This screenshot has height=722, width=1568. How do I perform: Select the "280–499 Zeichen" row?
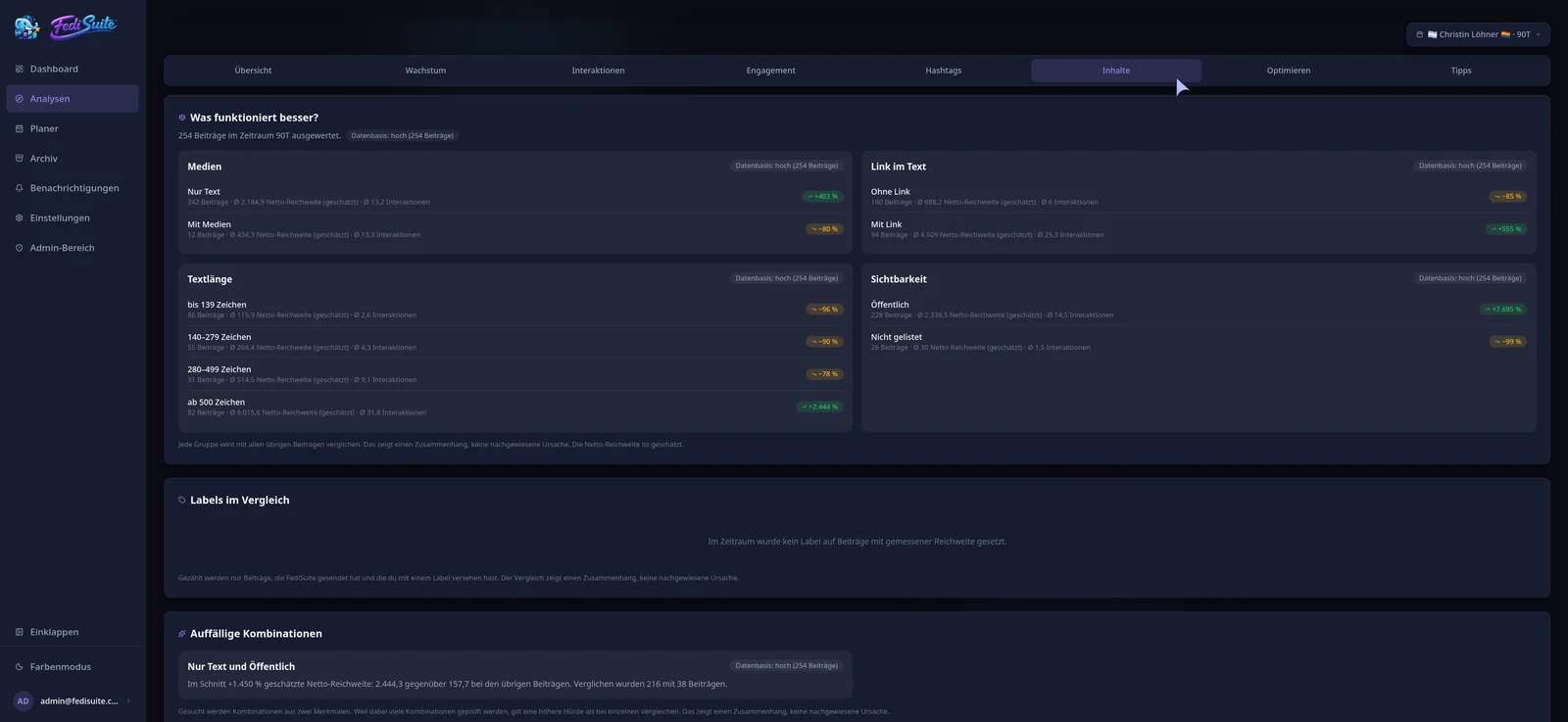(514, 374)
